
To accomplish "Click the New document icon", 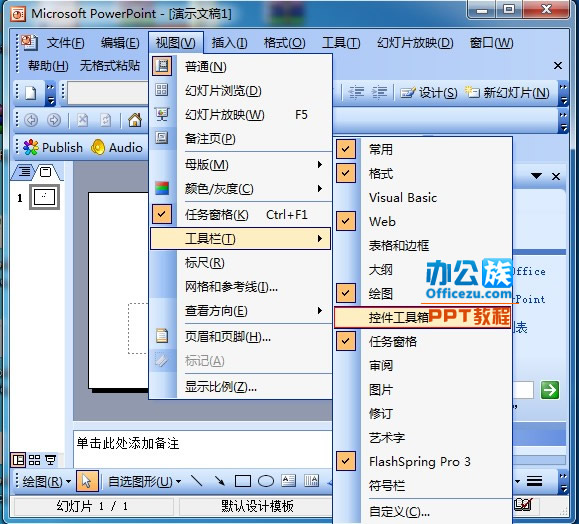I will click(31, 93).
